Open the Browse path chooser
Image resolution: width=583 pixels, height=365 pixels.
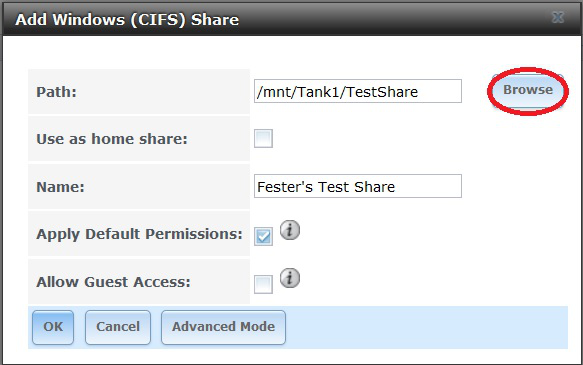click(528, 90)
